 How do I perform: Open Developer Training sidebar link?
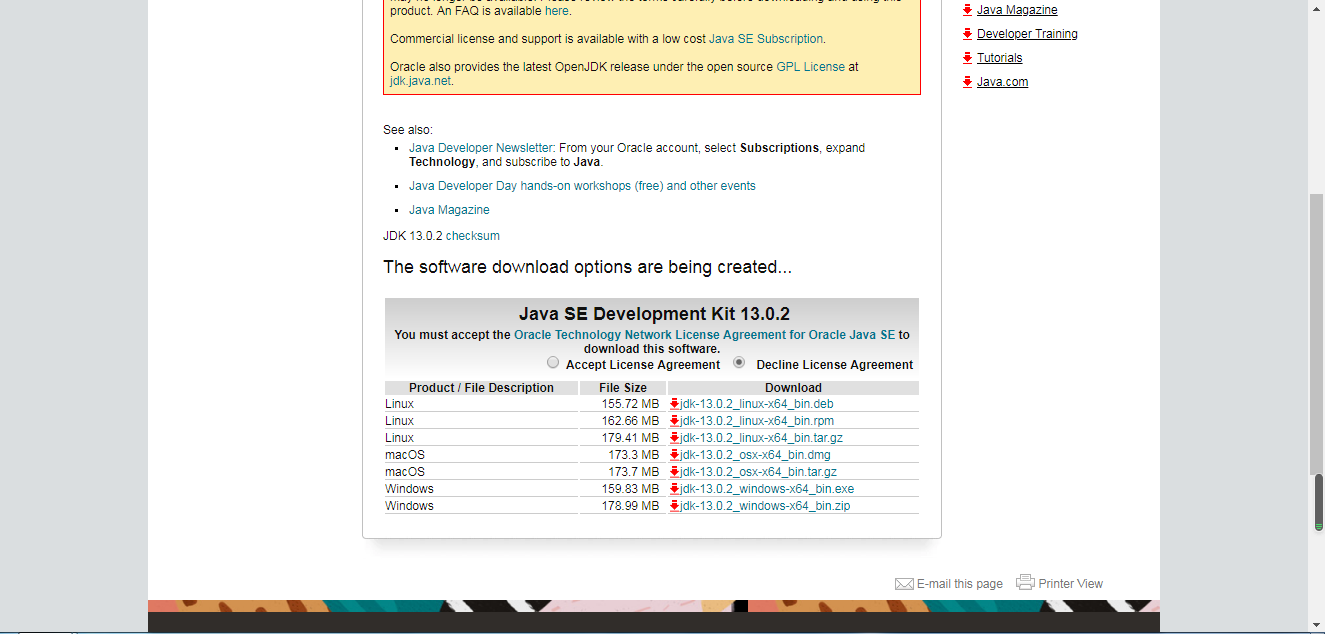click(x=1027, y=34)
